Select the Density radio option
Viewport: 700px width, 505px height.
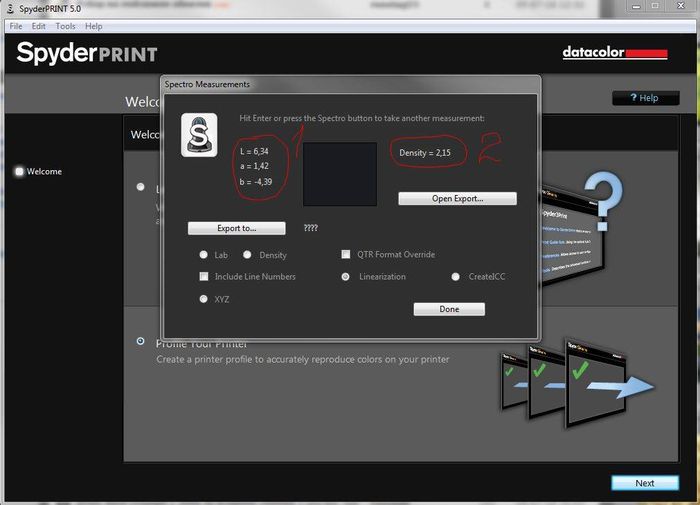pos(247,255)
